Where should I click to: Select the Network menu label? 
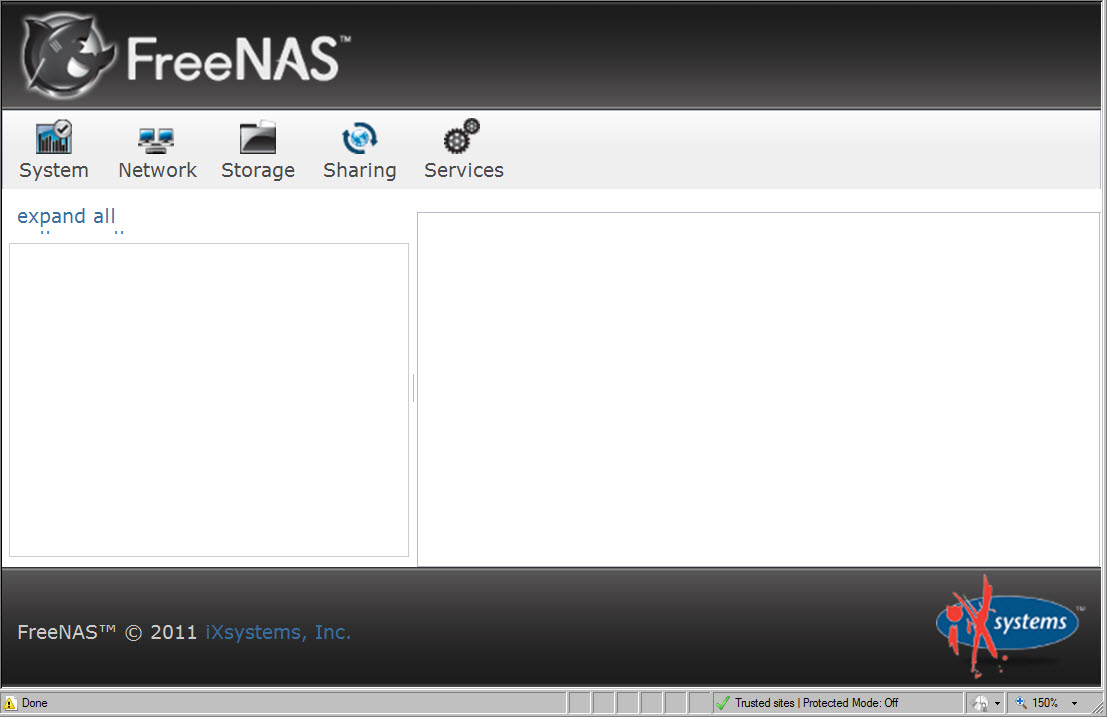(x=157, y=170)
